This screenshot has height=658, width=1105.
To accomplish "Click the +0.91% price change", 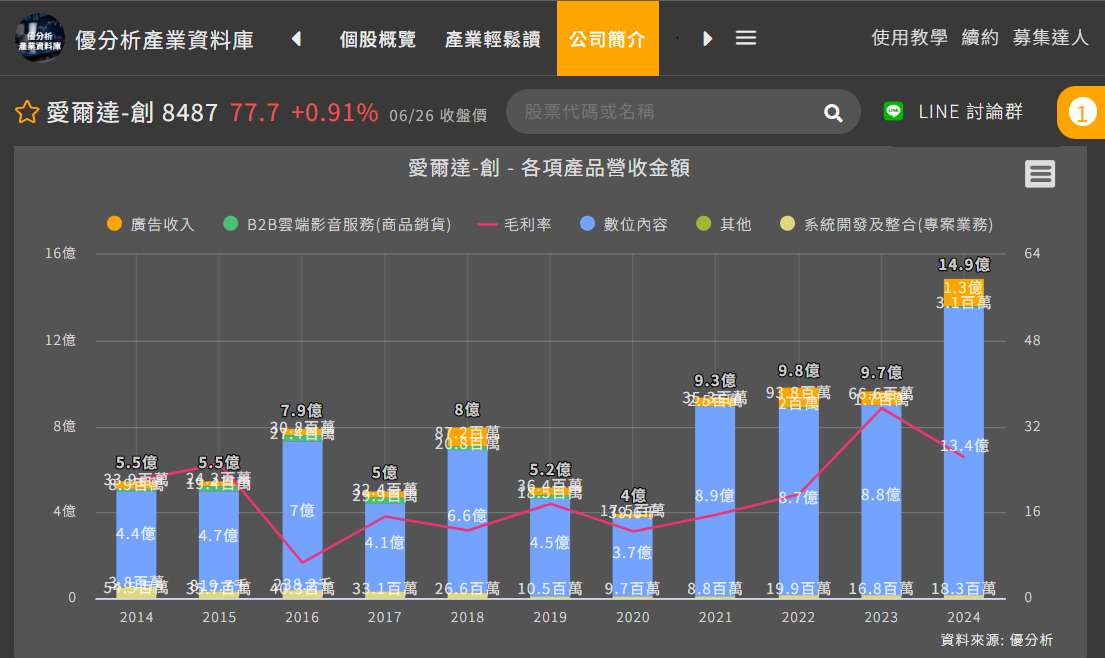I will [x=335, y=112].
